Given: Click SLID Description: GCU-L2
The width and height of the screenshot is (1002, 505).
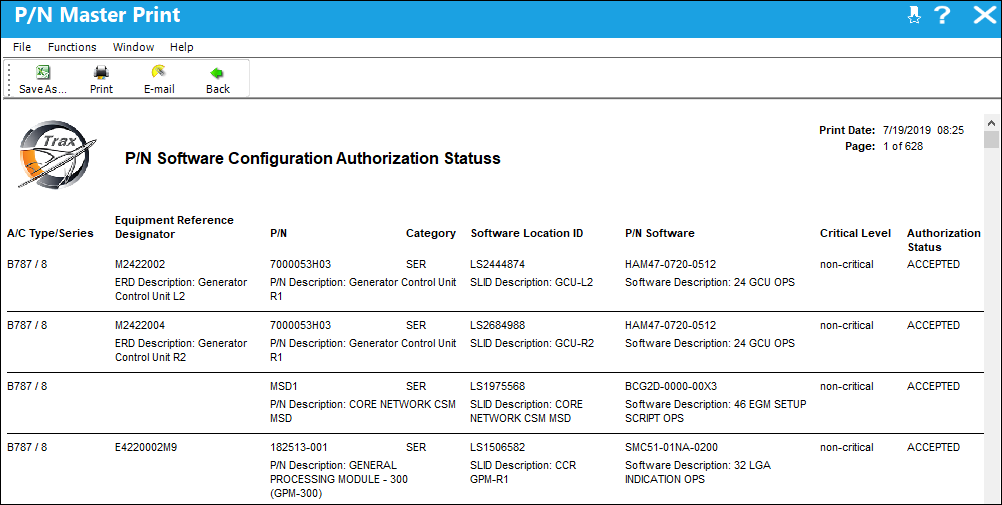Looking at the screenshot, I should click(532, 282).
